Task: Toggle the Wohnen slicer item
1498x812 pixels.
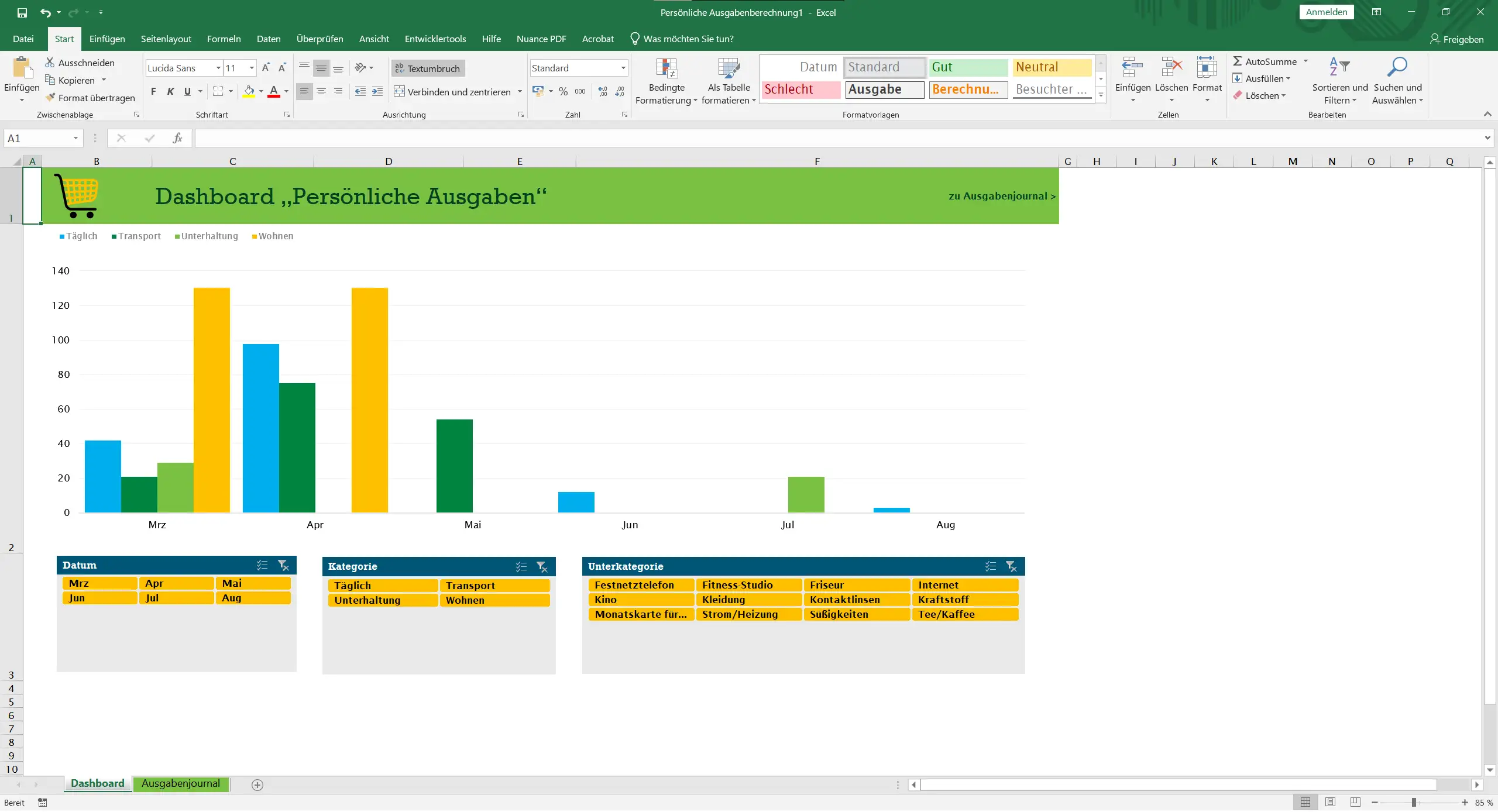Action: coord(494,601)
